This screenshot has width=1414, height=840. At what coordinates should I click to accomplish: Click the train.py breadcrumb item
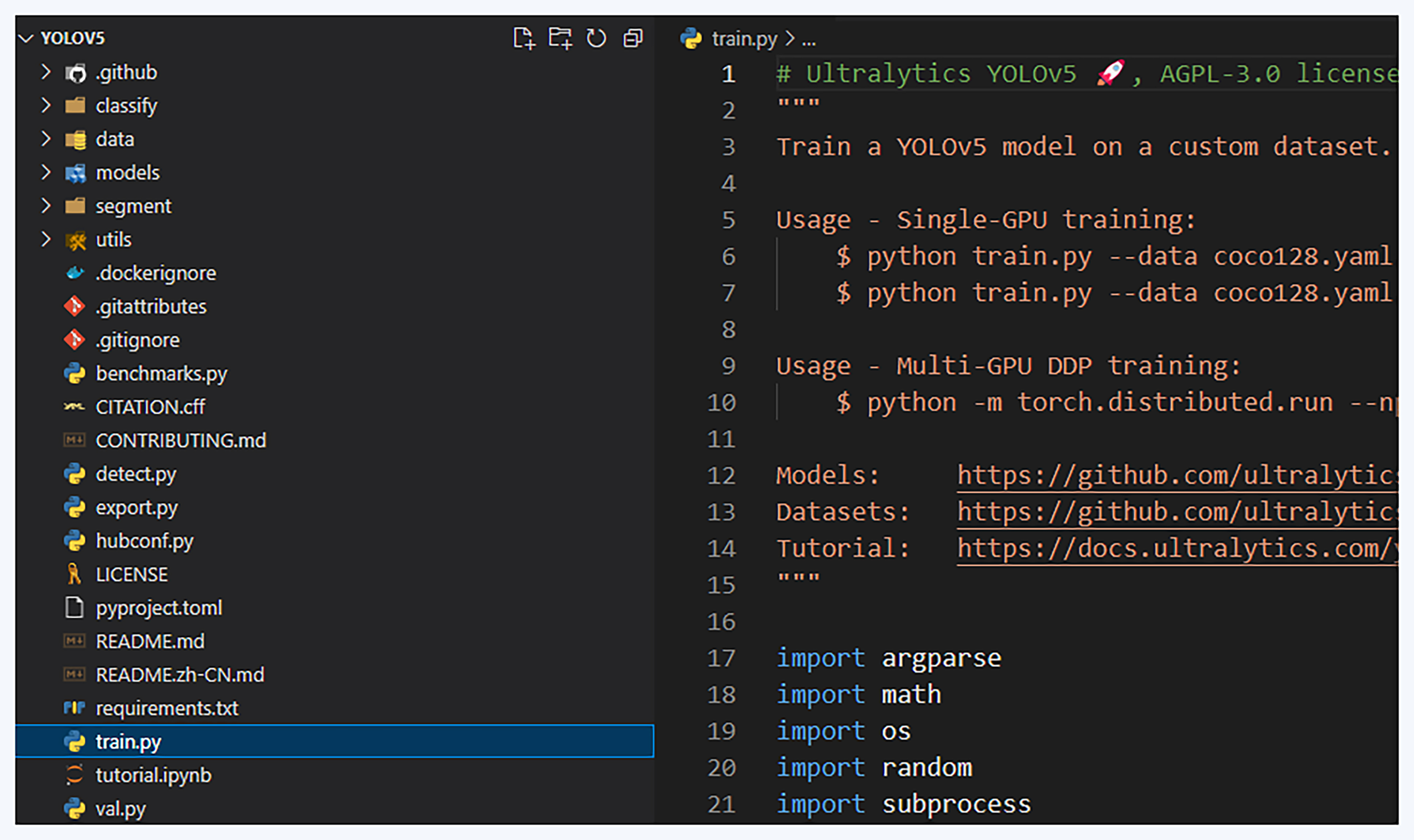click(744, 38)
